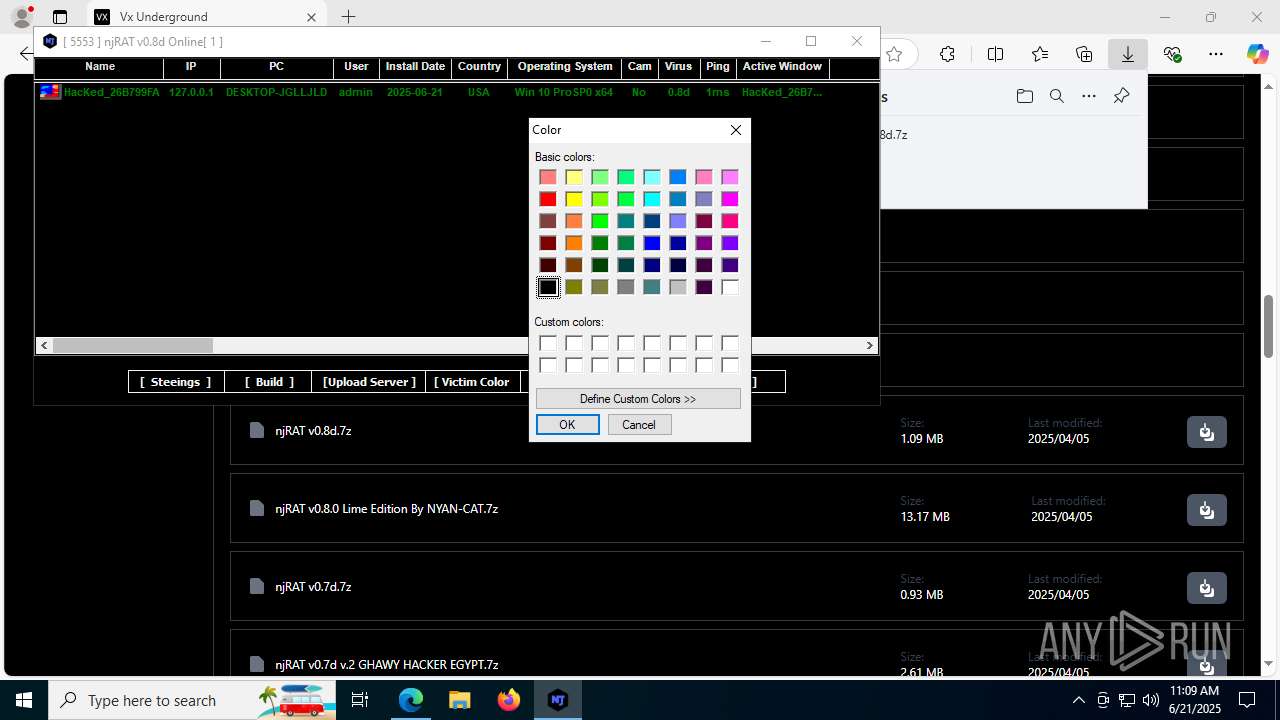
Task: Click the taskbar search box
Action: point(192,700)
